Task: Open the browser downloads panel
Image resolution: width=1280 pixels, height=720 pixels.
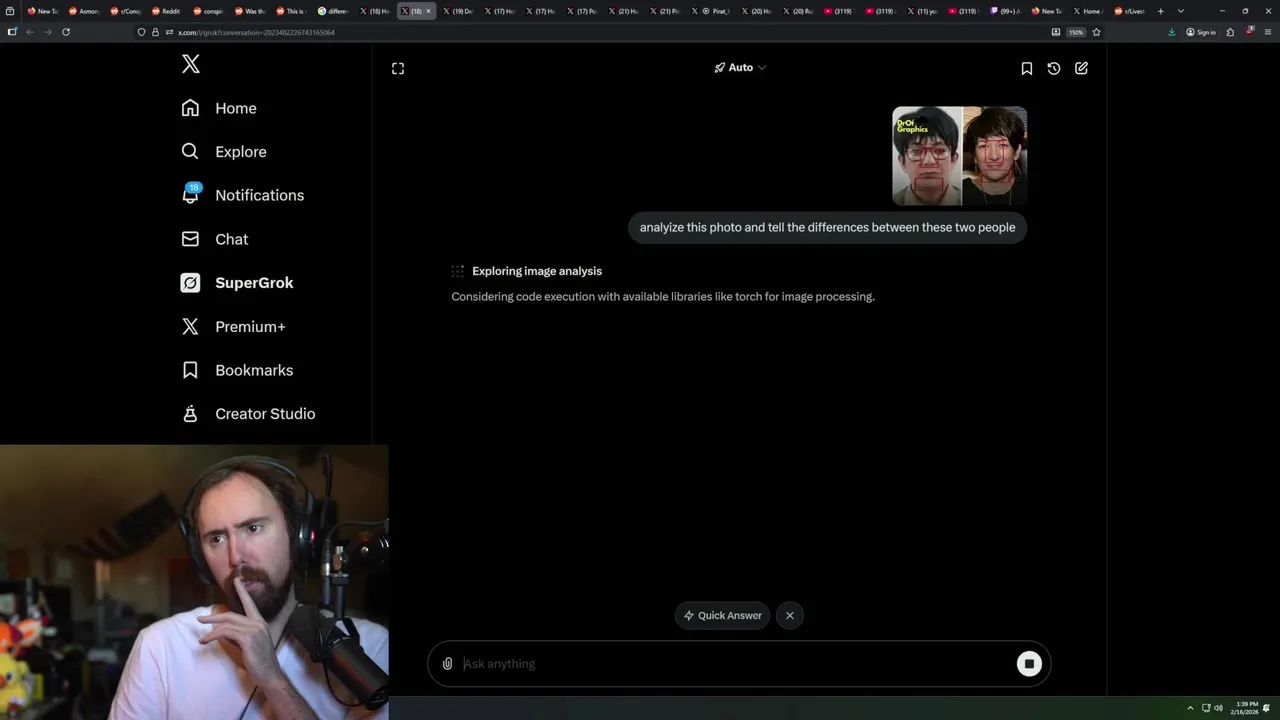Action: 1171,32
